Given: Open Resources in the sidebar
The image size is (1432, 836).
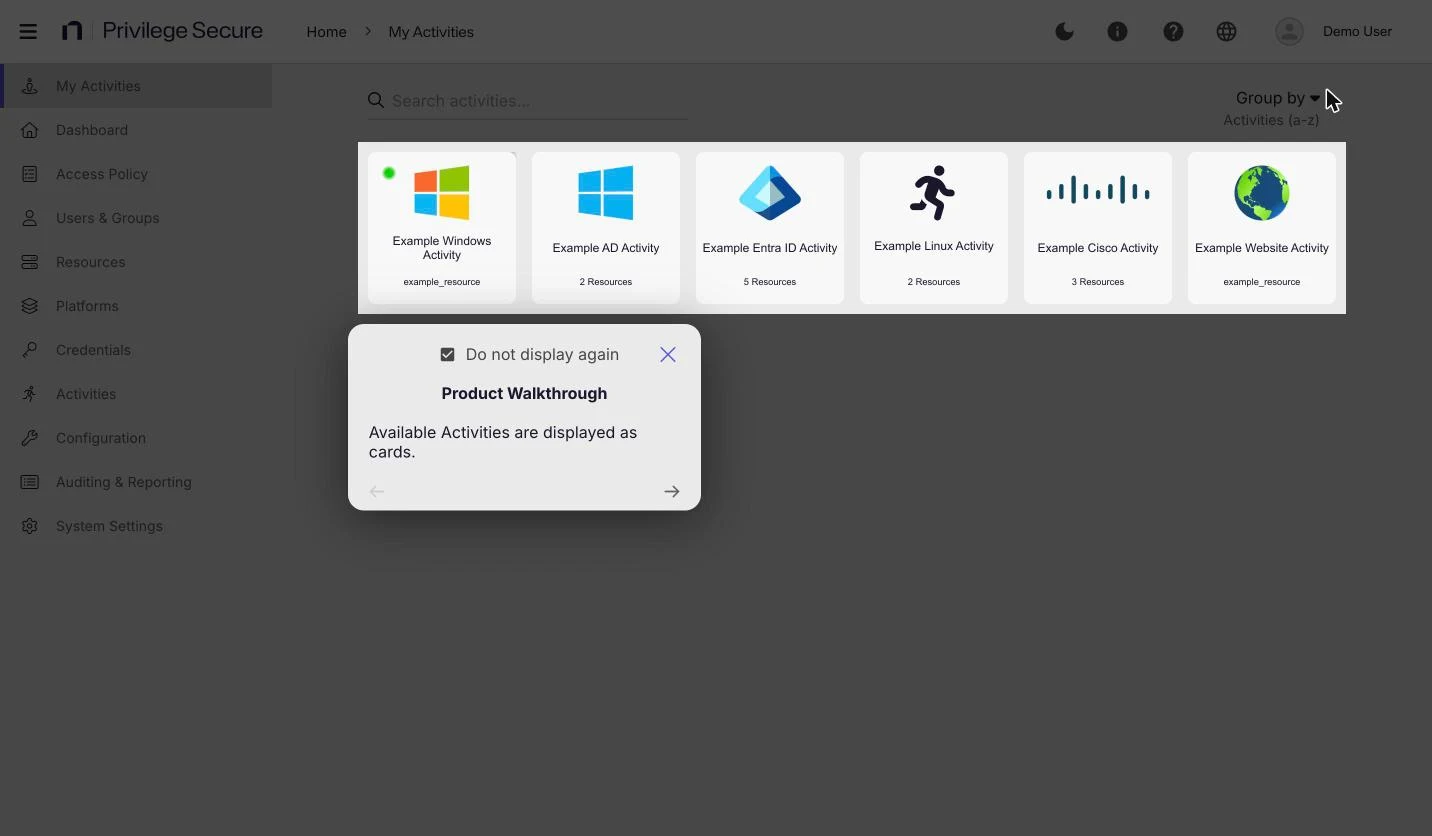Looking at the screenshot, I should coord(137,262).
